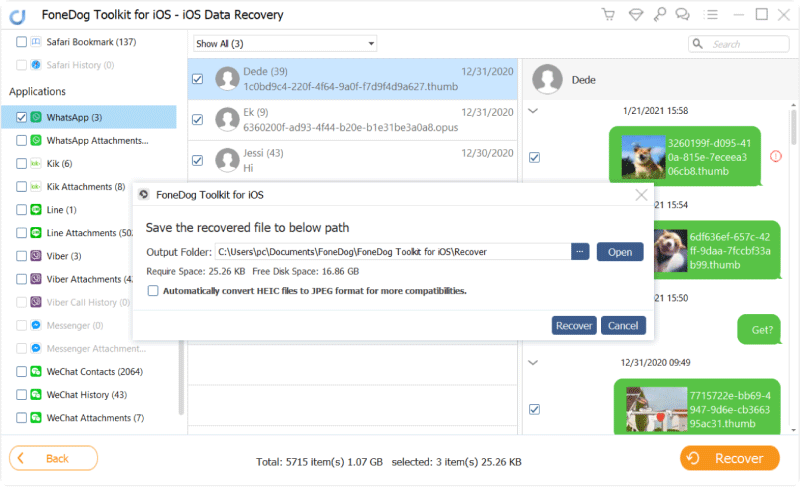
Task: Click the Line Attachments icon
Action: [x=36, y=233]
